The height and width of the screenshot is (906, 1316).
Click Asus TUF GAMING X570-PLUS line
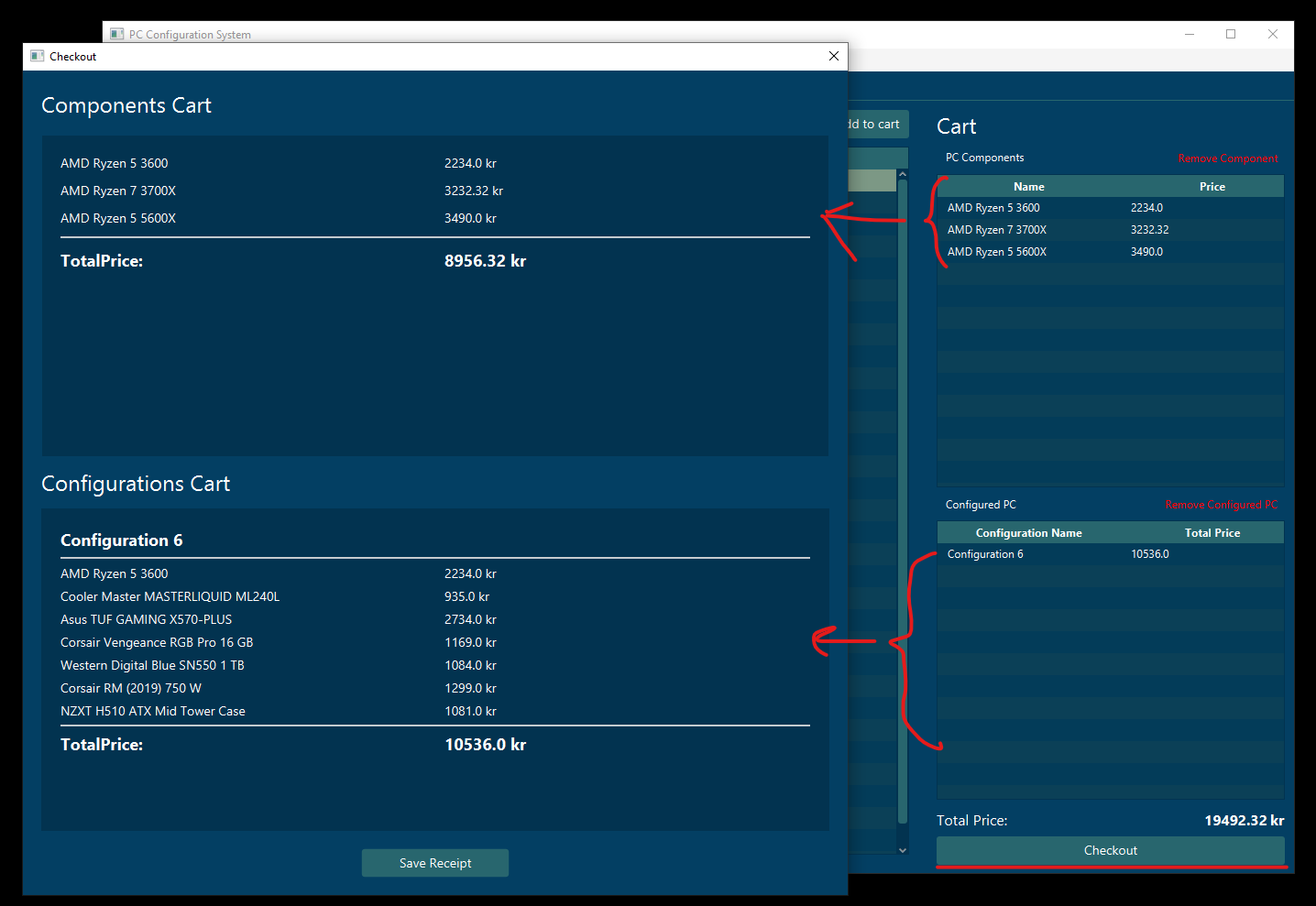click(147, 619)
